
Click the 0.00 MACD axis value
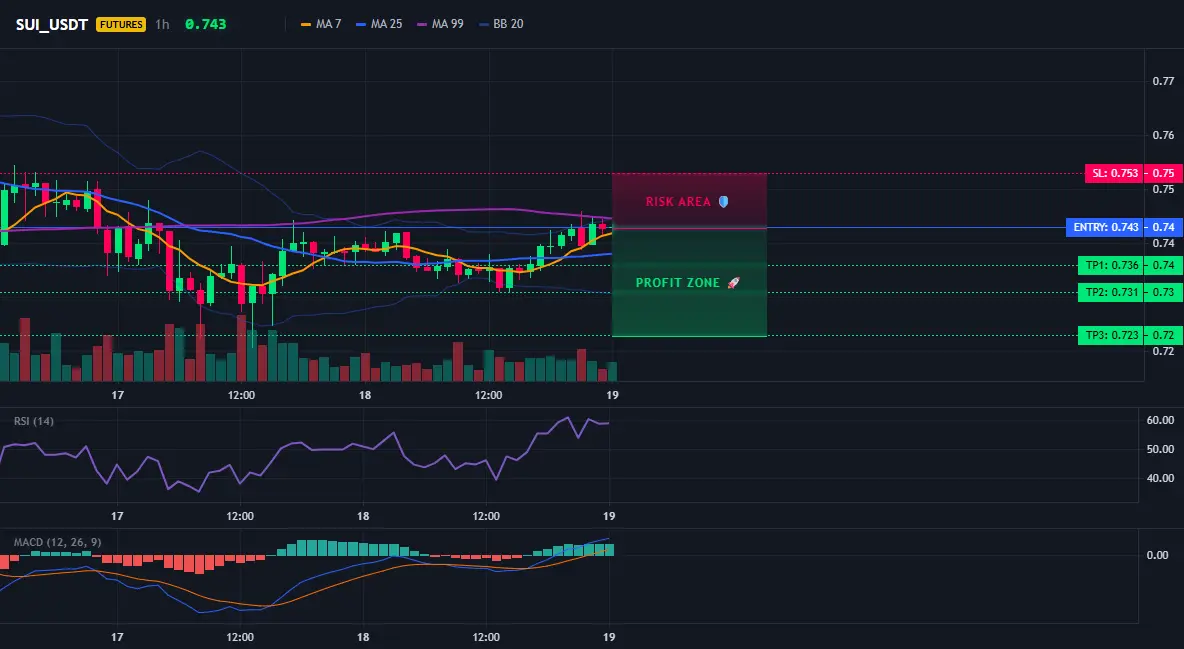[1158, 555]
